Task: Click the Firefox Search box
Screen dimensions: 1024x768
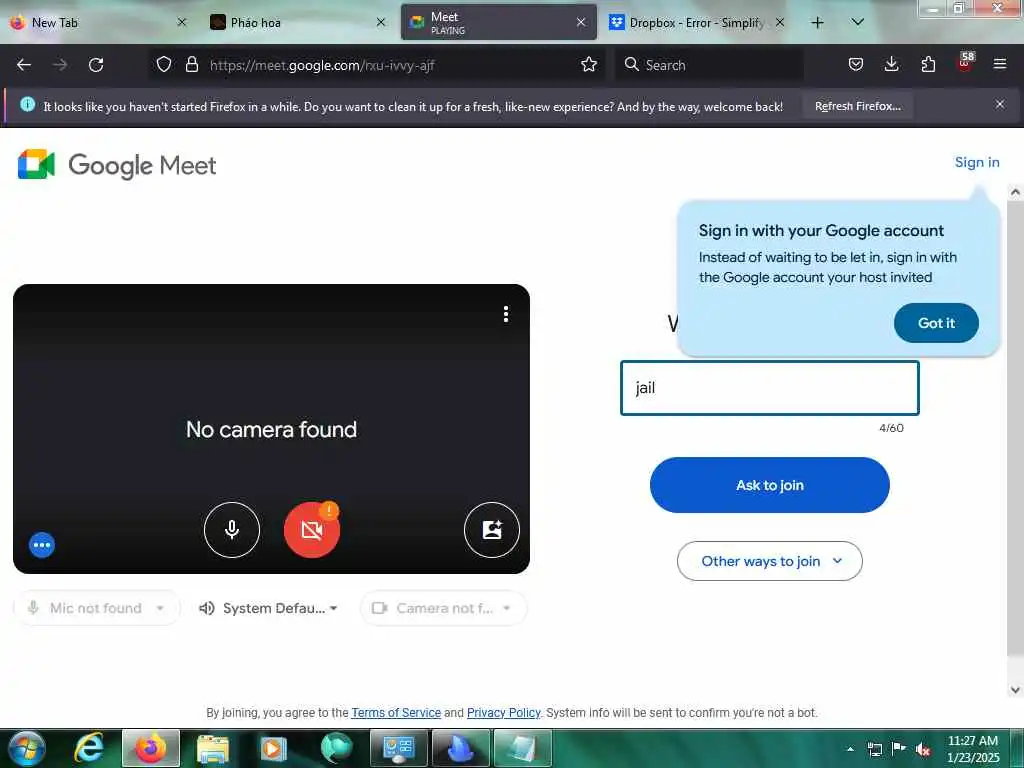Action: [709, 65]
